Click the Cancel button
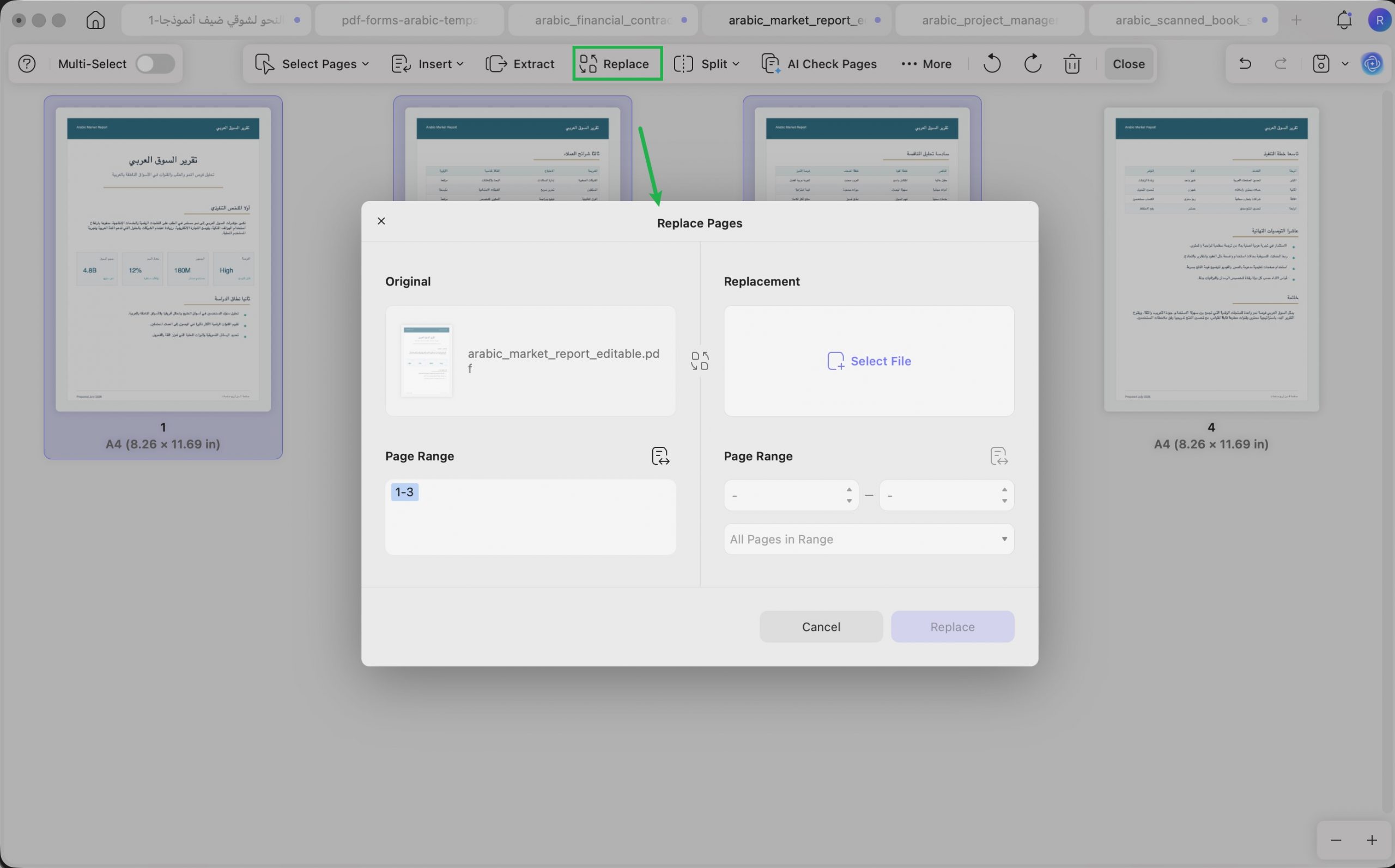1395x868 pixels. [821, 627]
